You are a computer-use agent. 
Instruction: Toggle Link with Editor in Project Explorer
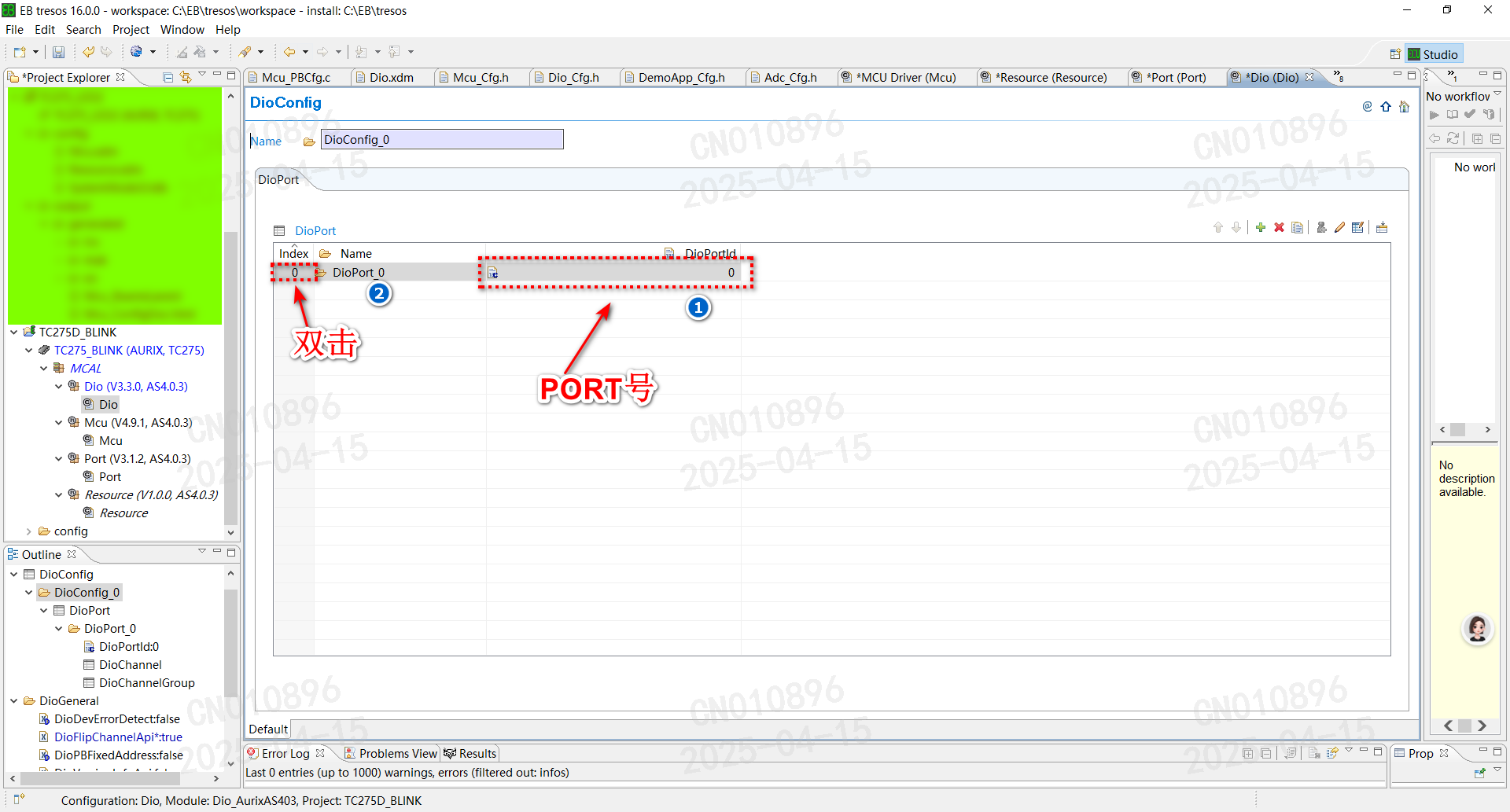(186, 77)
